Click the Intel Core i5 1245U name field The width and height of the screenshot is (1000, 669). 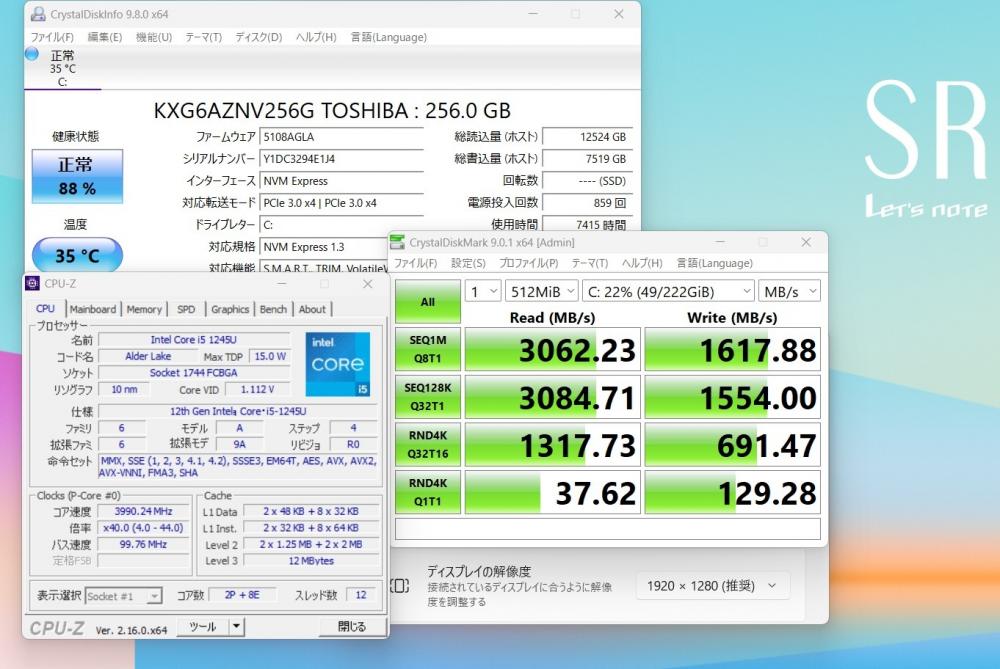click(194, 340)
